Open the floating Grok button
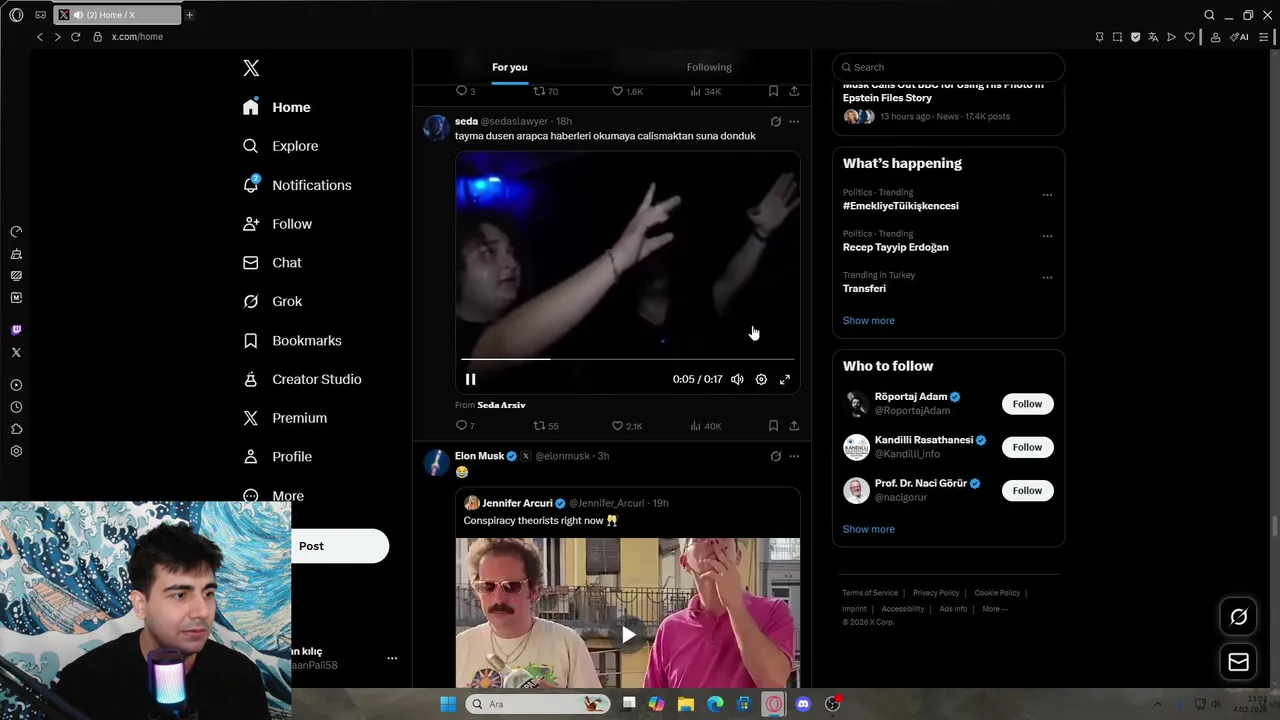1280x720 pixels. pyautogui.click(x=1238, y=617)
